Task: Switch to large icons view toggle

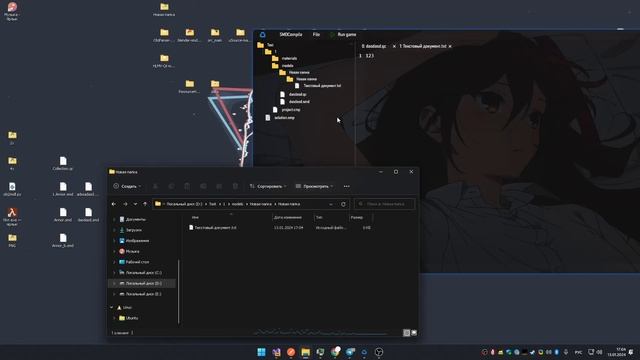Action: click(x=414, y=333)
